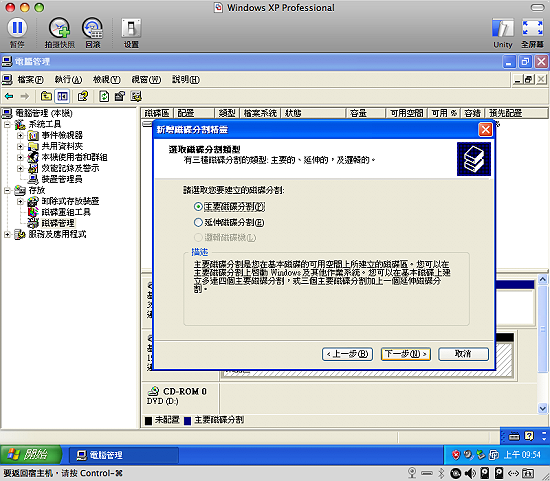Close the partition wizard dialog

pos(485,130)
